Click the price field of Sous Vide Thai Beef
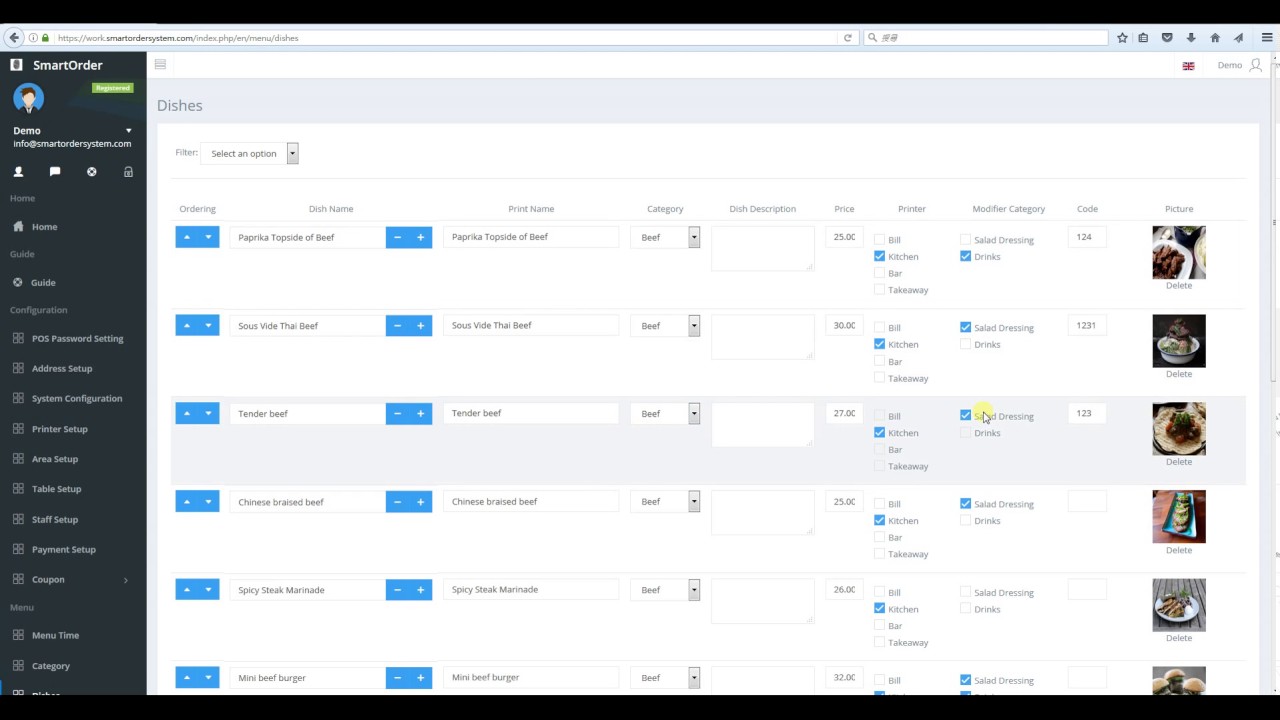1280x720 pixels. 844,325
